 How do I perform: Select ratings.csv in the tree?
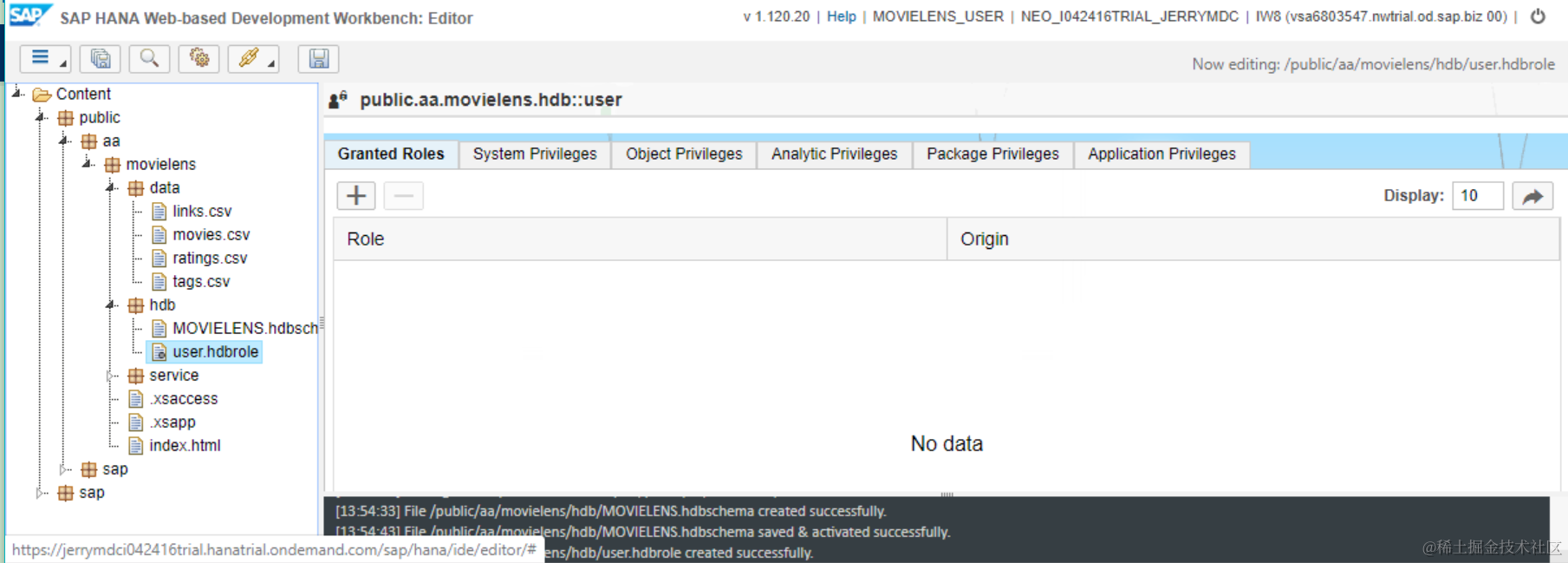[x=210, y=259]
